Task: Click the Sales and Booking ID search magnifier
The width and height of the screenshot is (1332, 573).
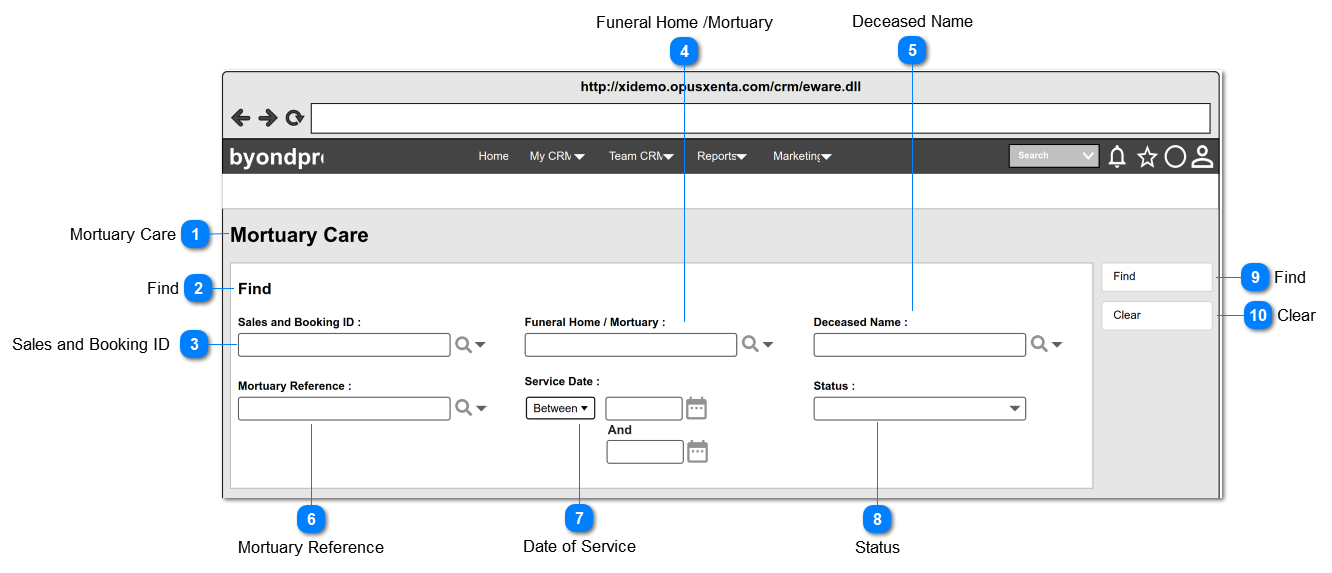Action: click(463, 344)
